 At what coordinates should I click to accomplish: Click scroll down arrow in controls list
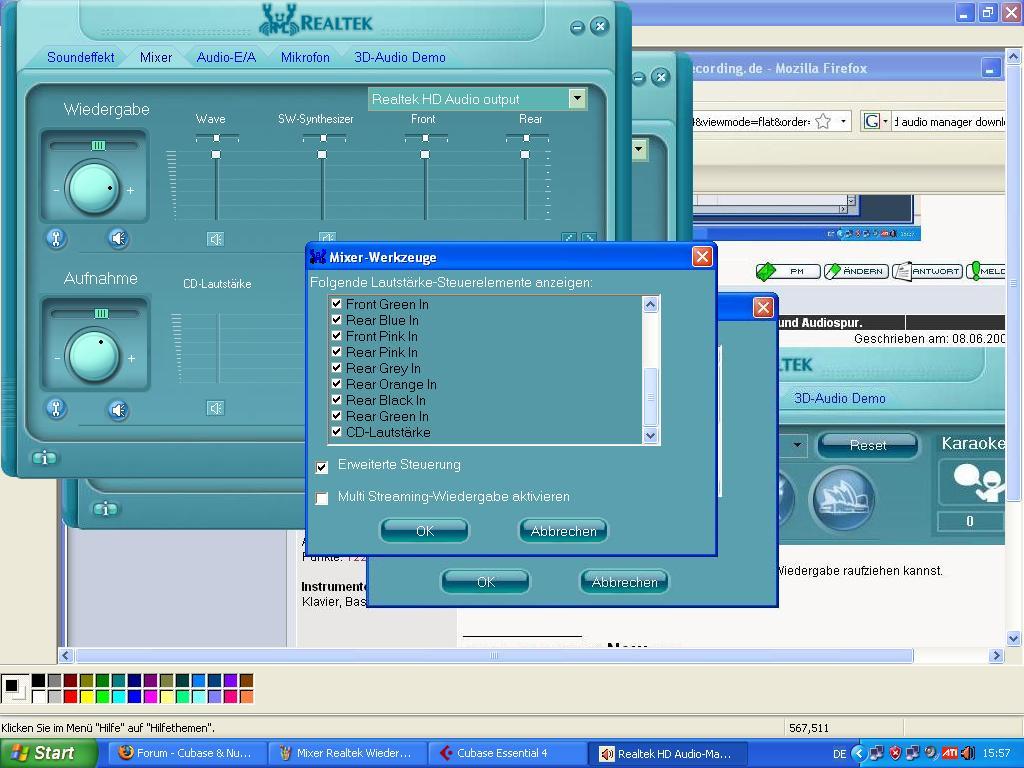(x=650, y=436)
